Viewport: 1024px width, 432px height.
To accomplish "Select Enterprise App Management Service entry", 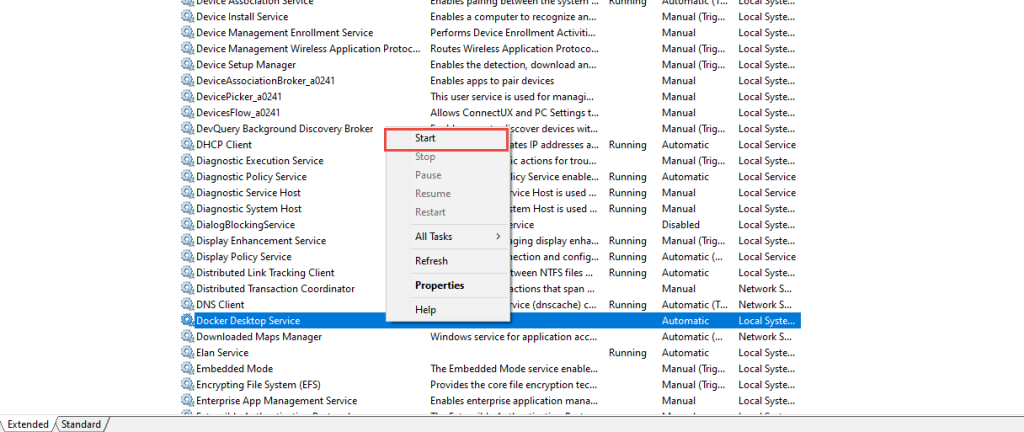I will click(x=276, y=401).
